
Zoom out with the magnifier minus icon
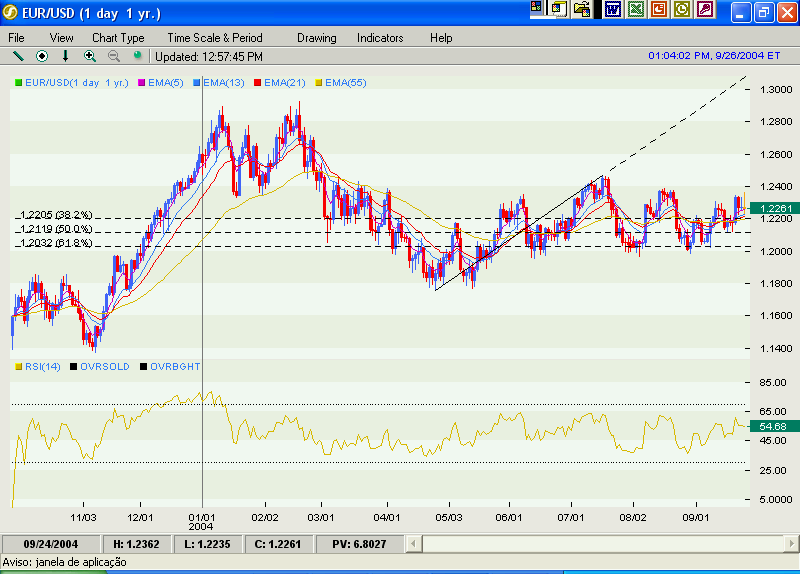click(113, 56)
